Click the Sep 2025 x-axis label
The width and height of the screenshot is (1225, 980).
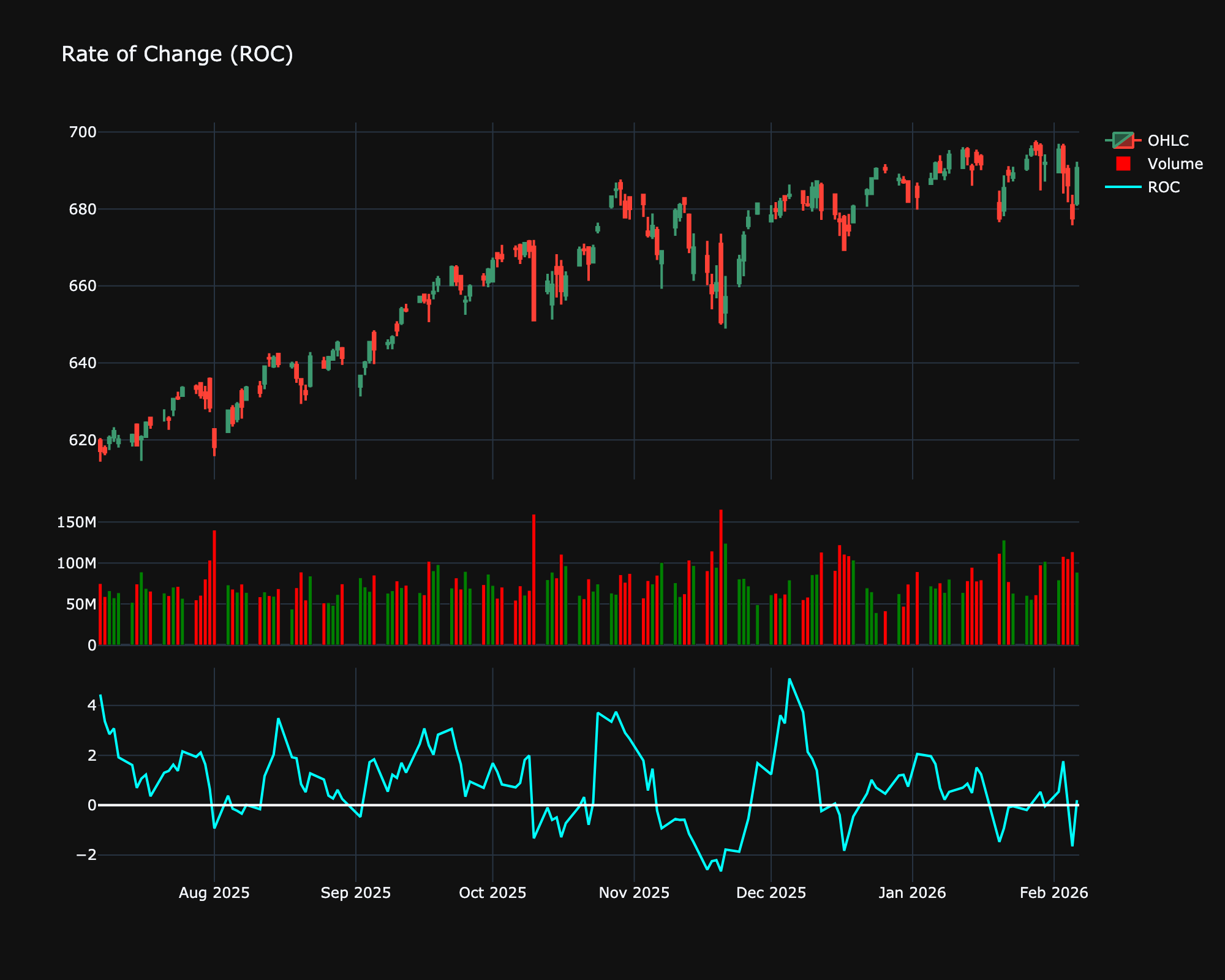(x=355, y=892)
